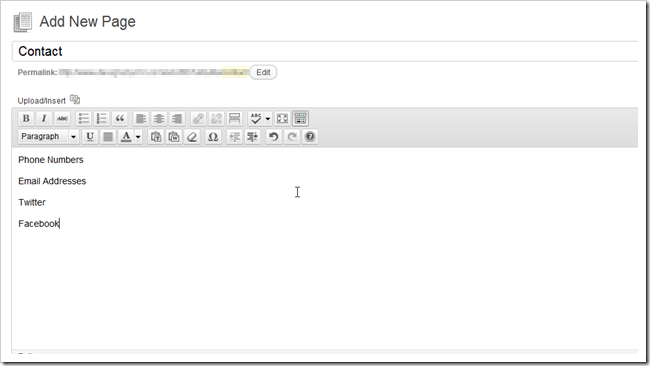Toggle bold formatting
Viewport: 650px width, 366px height.
26,119
